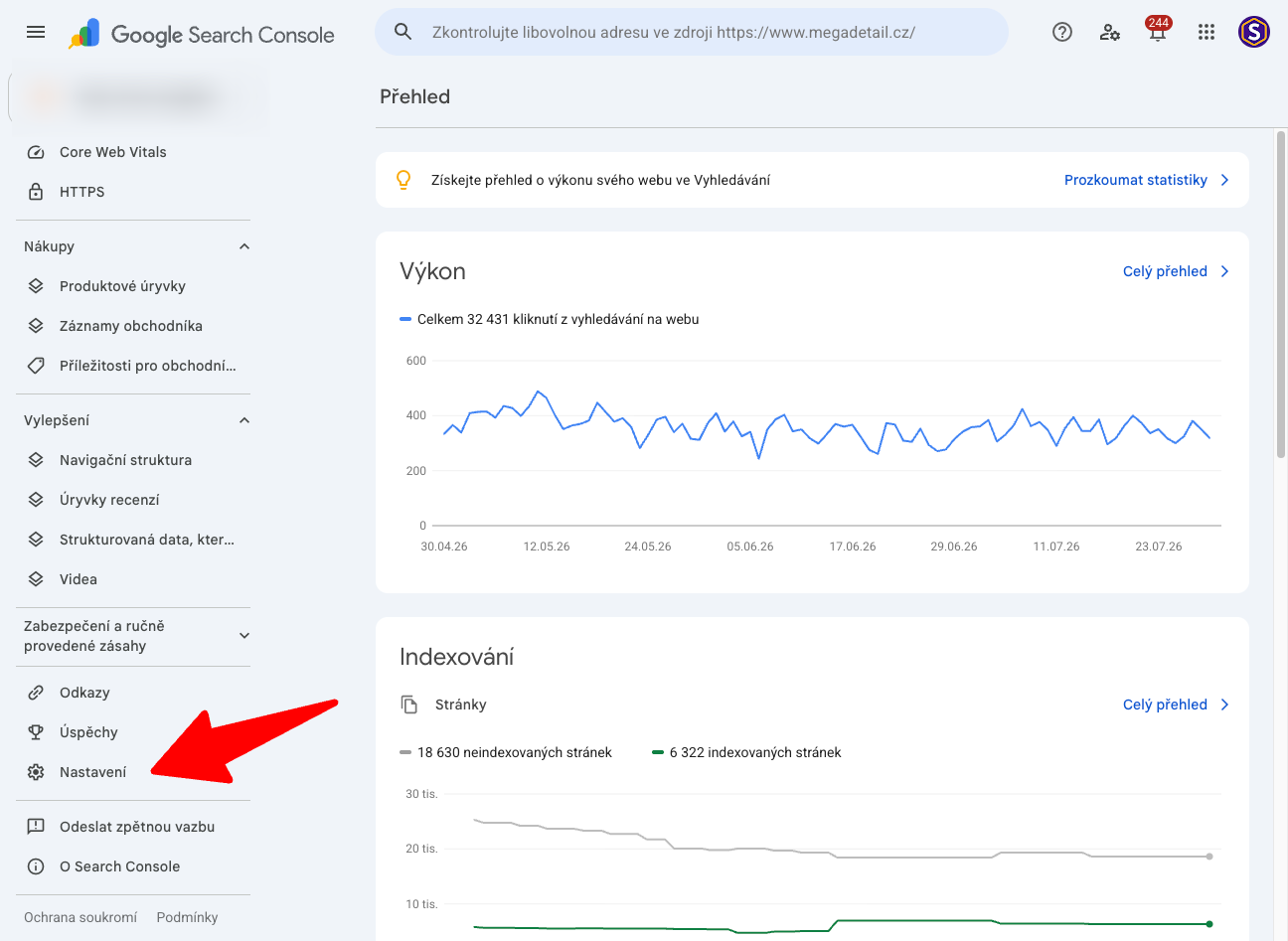Open Záznamy obchodníka report
Screen dimensions: 1288x941
tap(133, 326)
